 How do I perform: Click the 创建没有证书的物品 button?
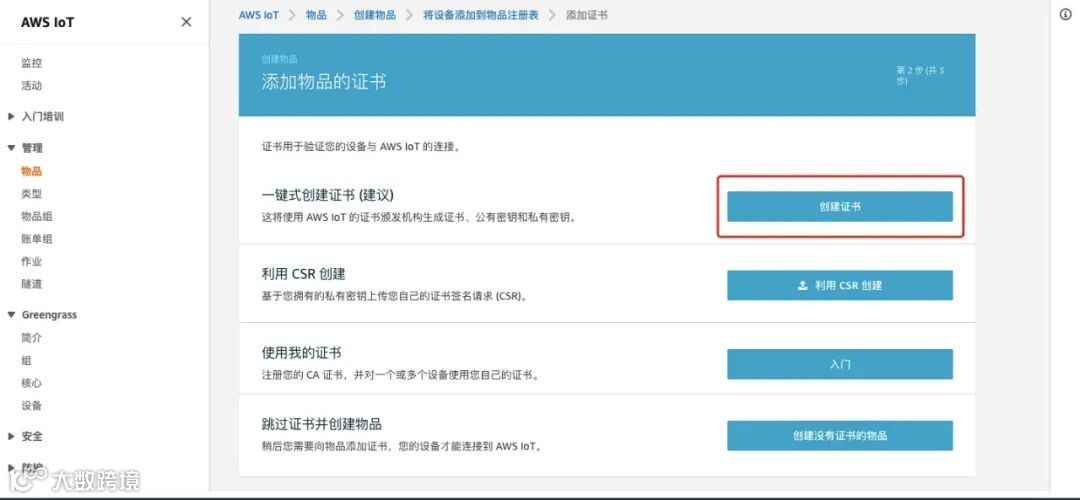(x=840, y=435)
